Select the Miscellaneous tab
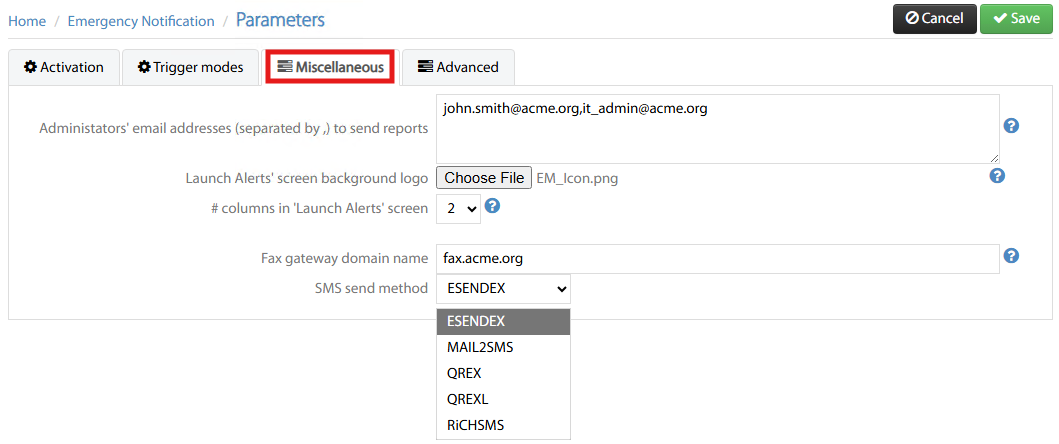The width and height of the screenshot is (1059, 444). 330,67
